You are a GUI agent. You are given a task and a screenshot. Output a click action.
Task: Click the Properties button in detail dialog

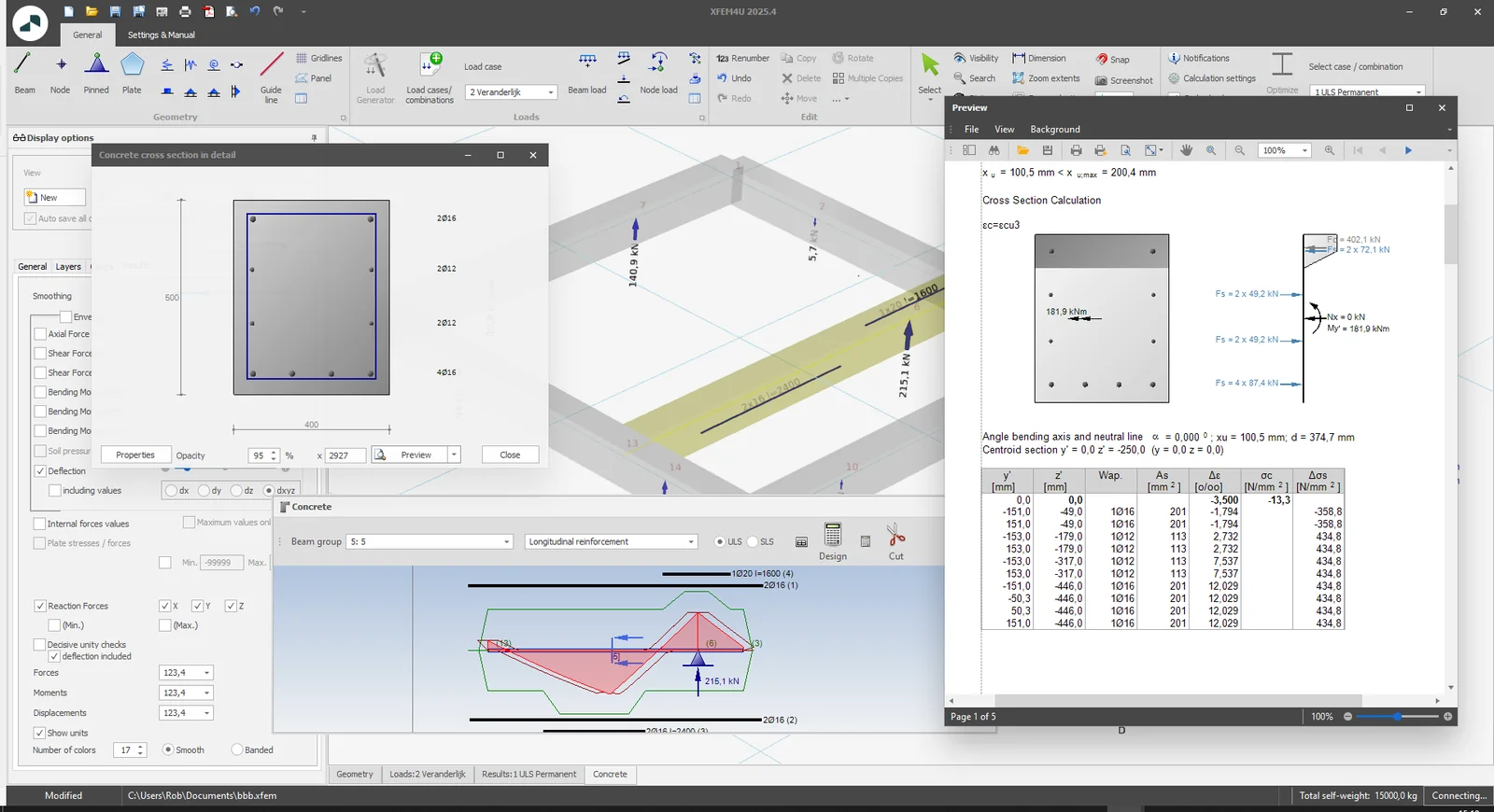[135, 455]
